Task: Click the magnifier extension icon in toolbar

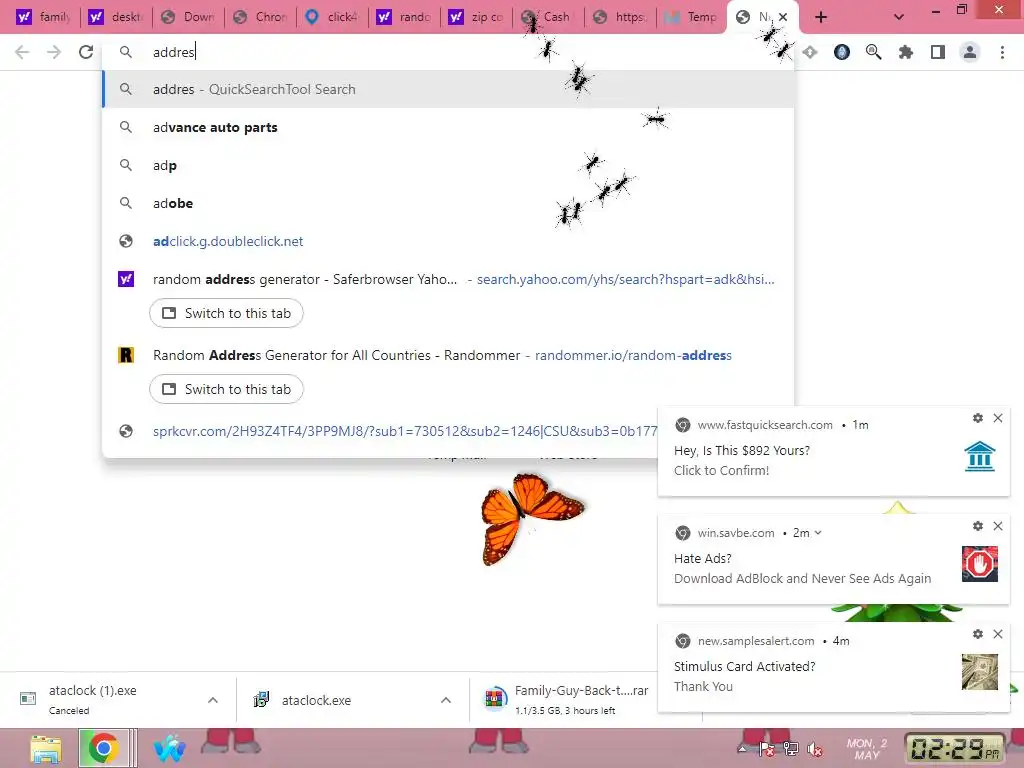Action: 874,52
